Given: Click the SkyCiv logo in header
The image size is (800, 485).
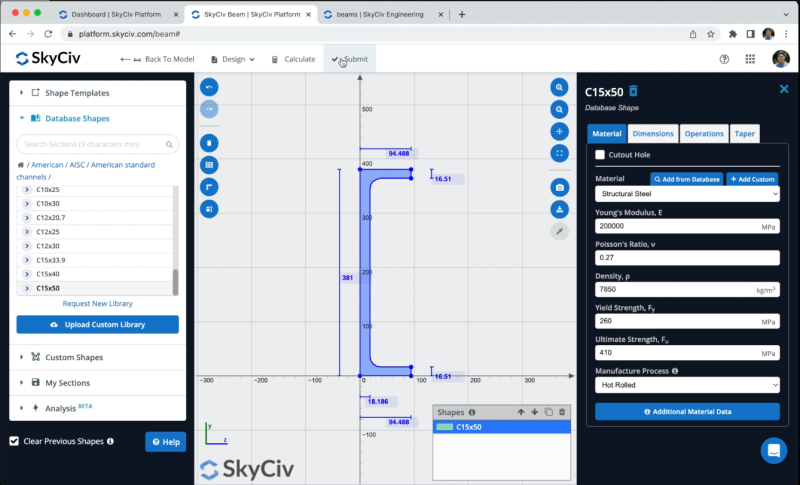Looking at the screenshot, I should pyautogui.click(x=48, y=59).
